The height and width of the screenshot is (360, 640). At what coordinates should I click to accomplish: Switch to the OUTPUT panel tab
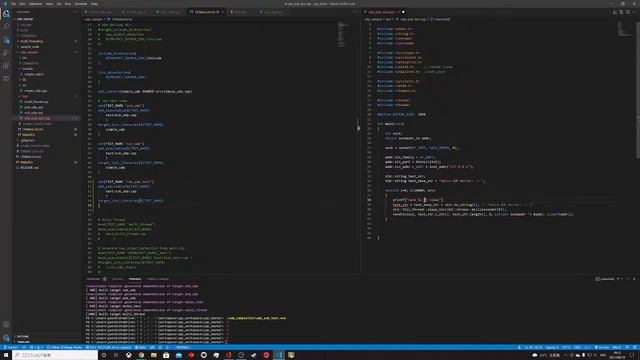[x=118, y=279]
